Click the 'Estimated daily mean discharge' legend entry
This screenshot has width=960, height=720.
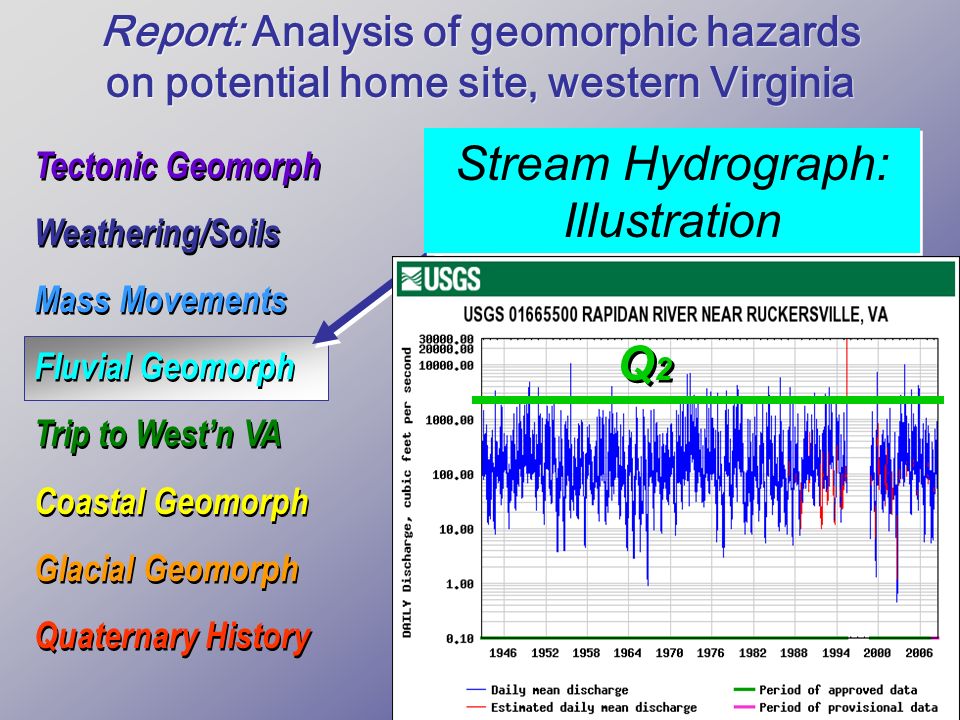click(x=582, y=707)
